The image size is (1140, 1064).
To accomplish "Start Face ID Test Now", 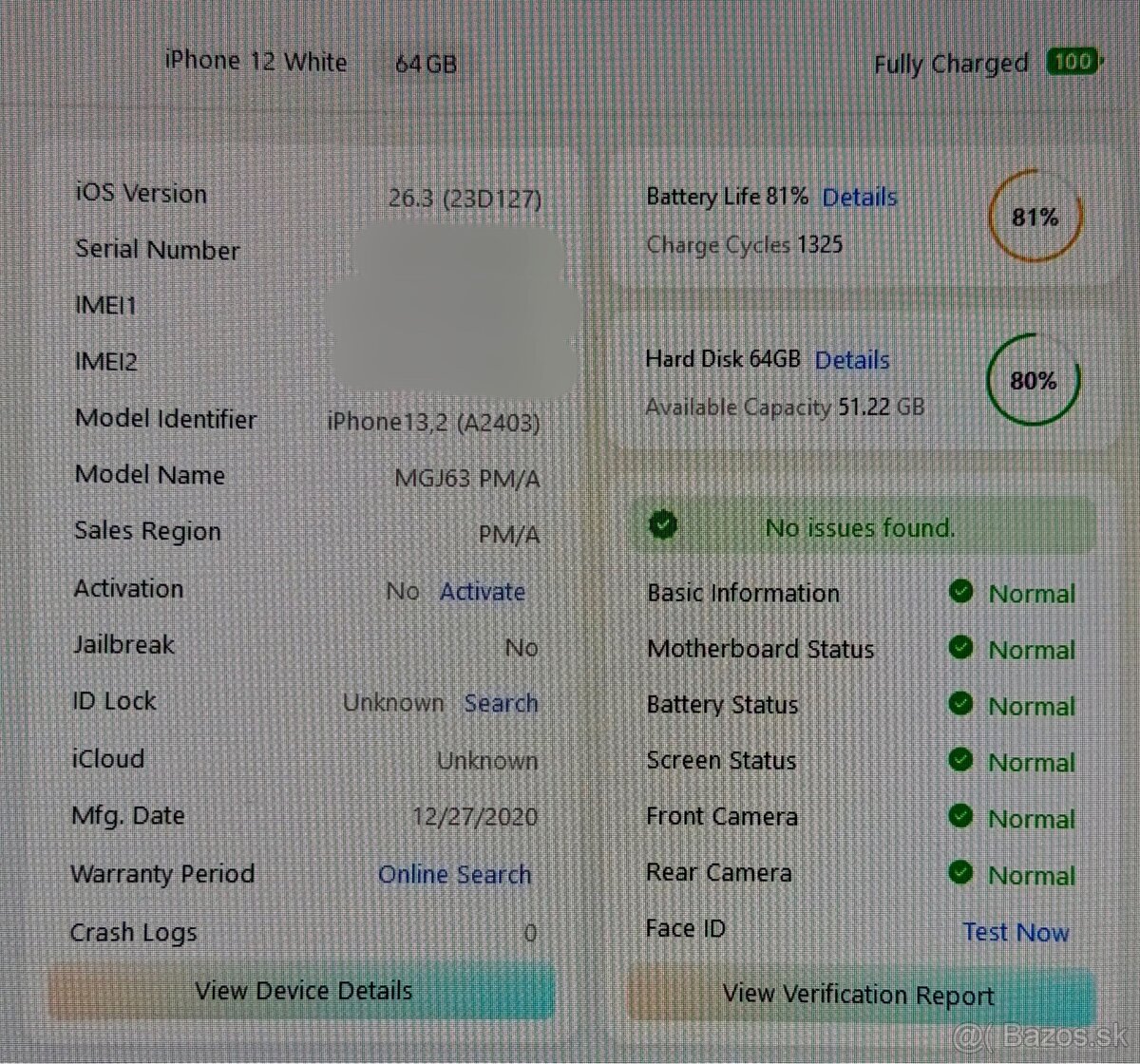I will (x=1016, y=931).
